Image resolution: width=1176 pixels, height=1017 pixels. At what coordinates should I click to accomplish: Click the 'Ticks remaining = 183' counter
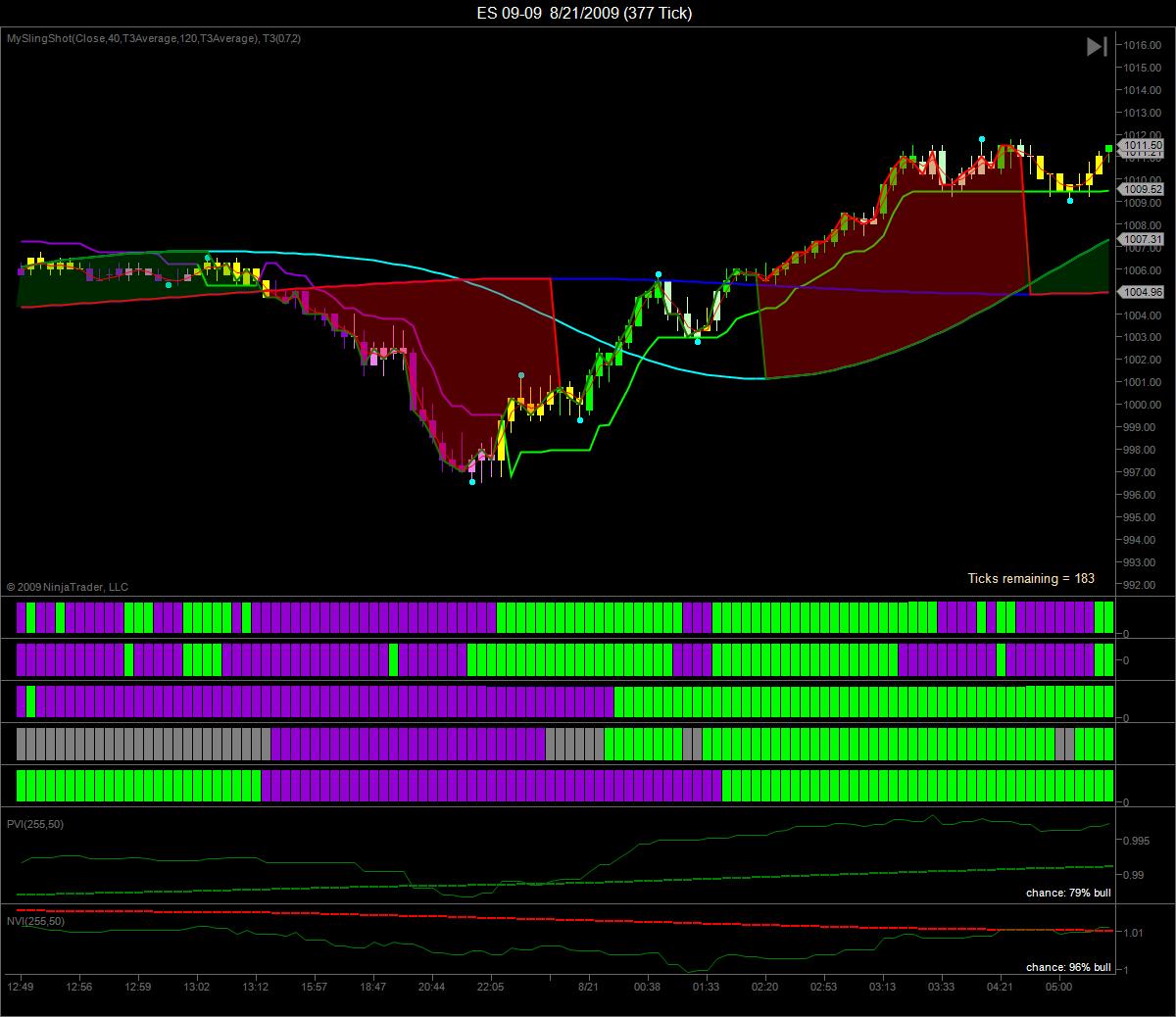point(1031,578)
